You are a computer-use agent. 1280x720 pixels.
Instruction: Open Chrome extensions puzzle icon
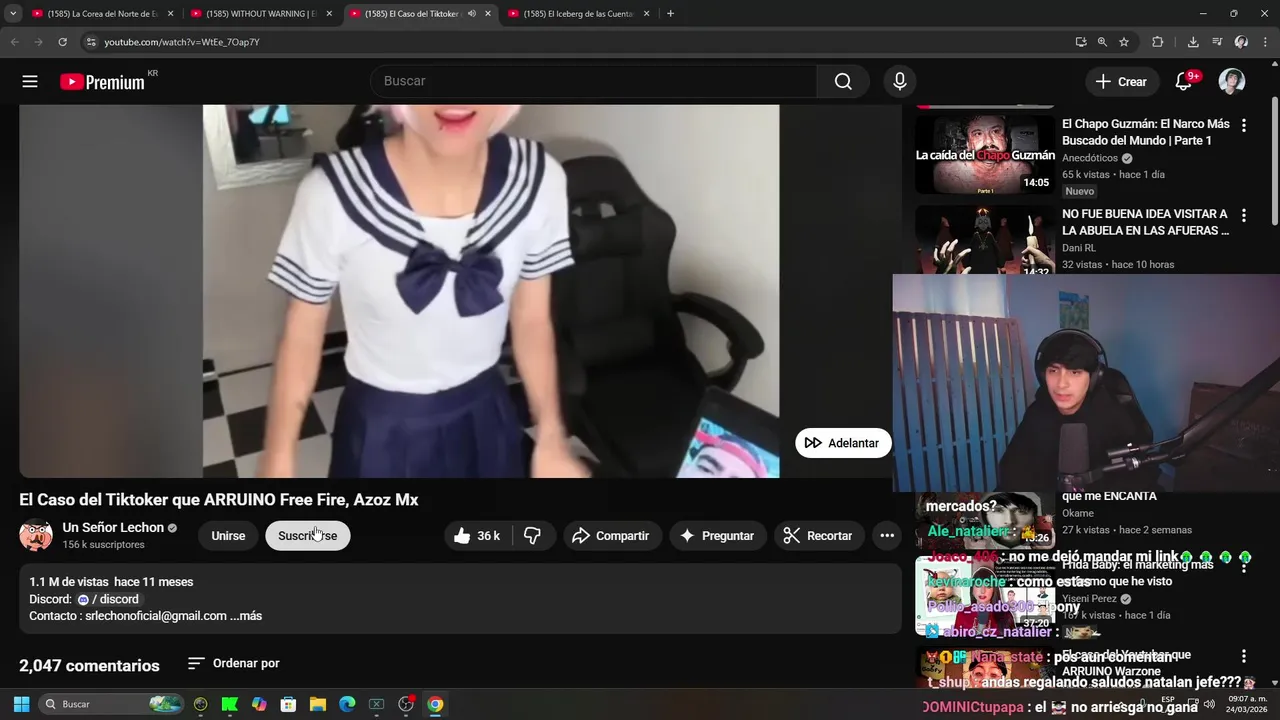(x=1158, y=42)
